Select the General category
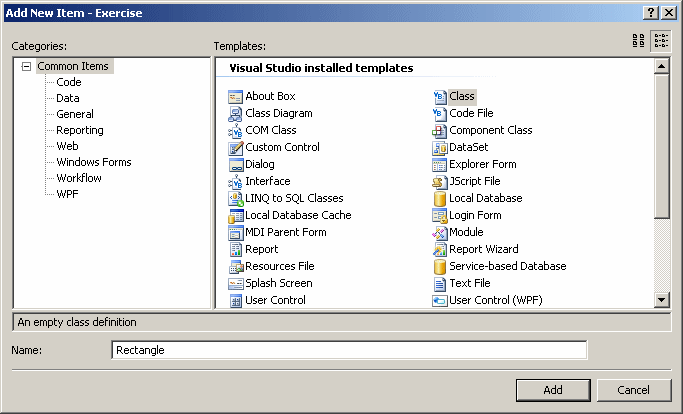This screenshot has width=683, height=414. tap(75, 114)
